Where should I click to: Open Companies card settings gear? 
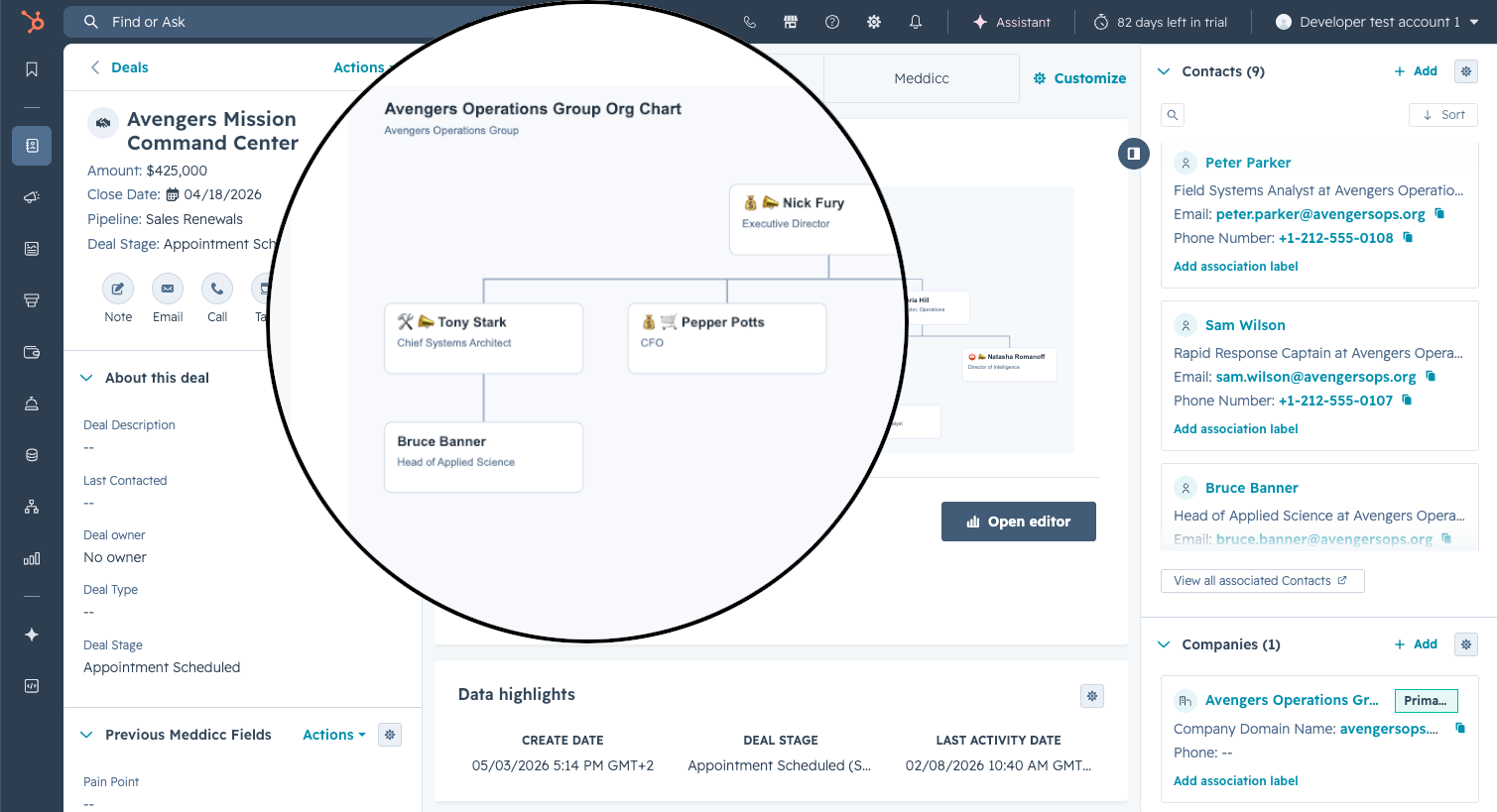pyautogui.click(x=1466, y=644)
